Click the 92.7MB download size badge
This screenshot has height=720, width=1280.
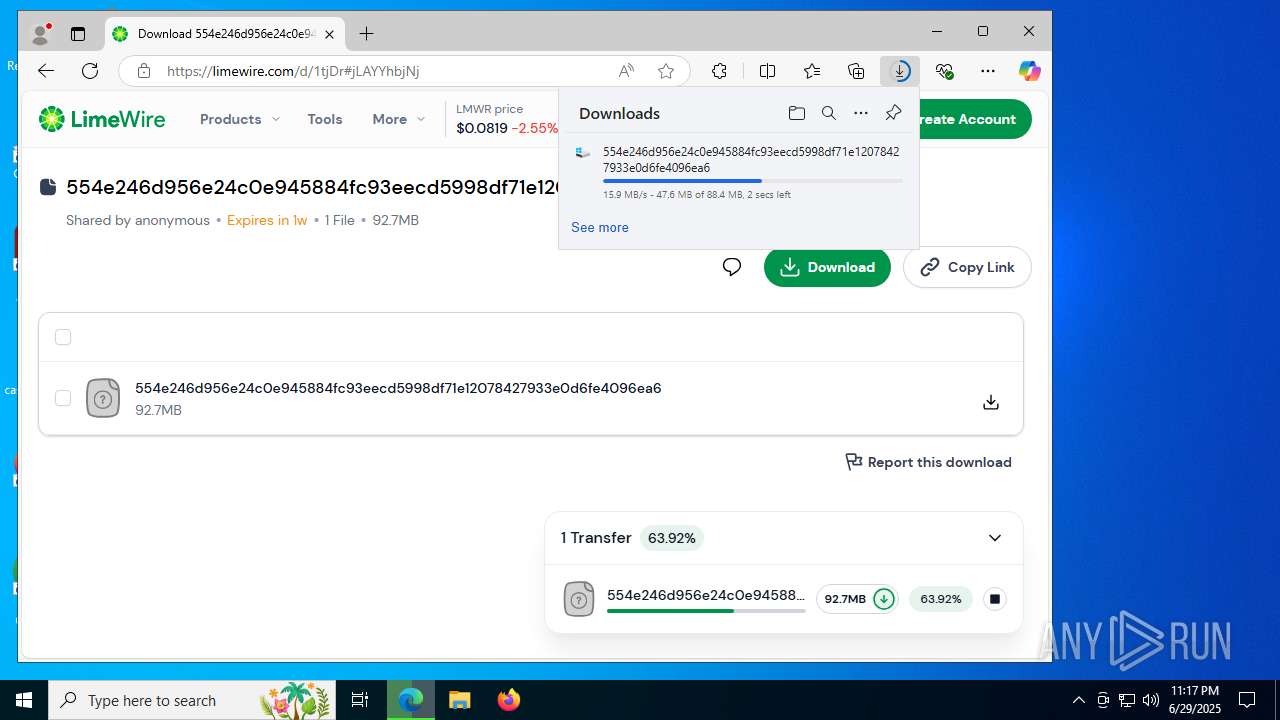click(857, 599)
